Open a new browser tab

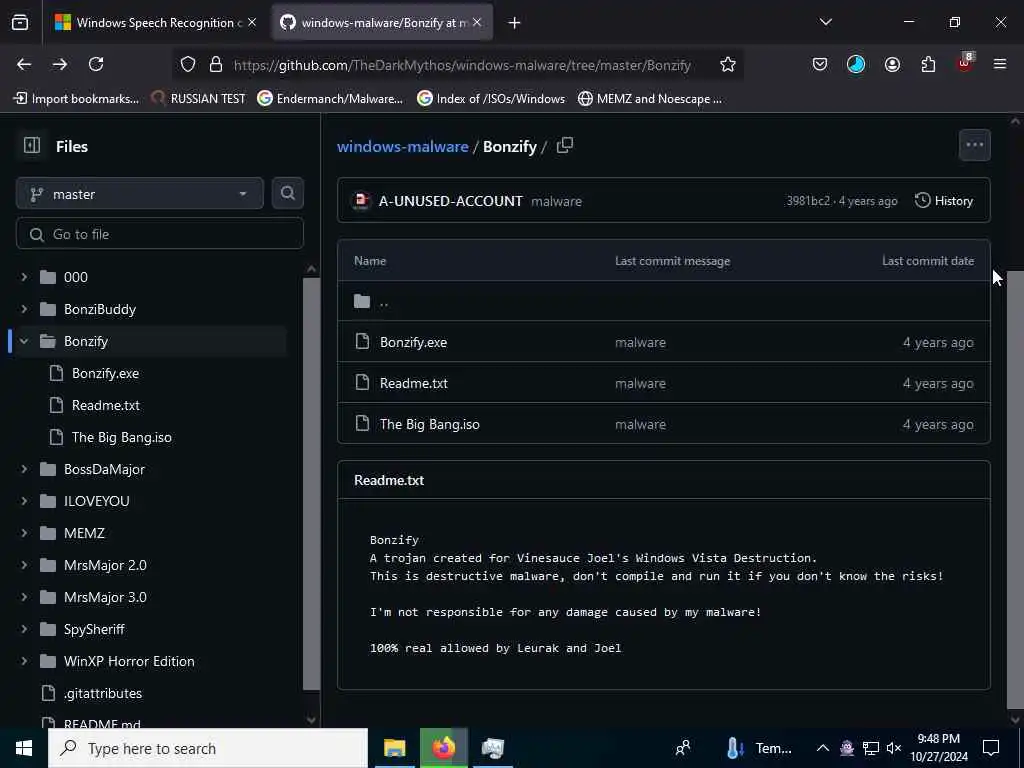(x=515, y=23)
